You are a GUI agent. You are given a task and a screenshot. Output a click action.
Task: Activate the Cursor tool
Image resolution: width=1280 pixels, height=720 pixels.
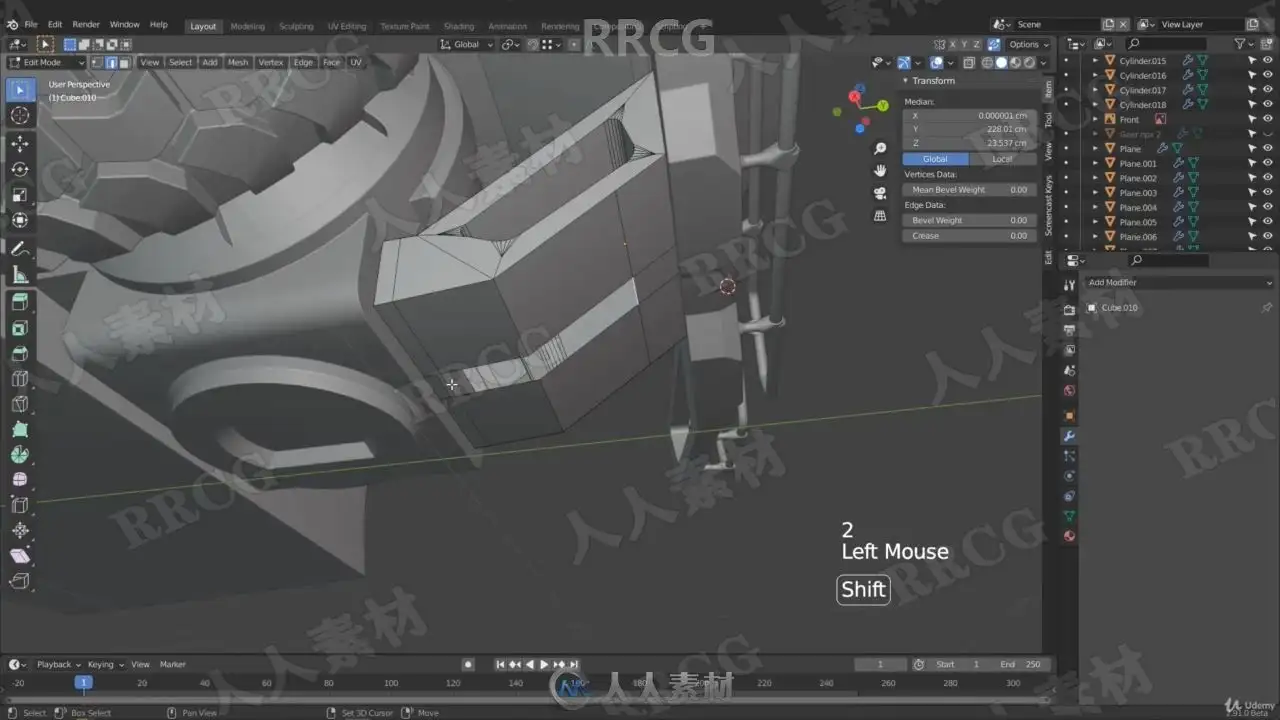click(x=19, y=116)
